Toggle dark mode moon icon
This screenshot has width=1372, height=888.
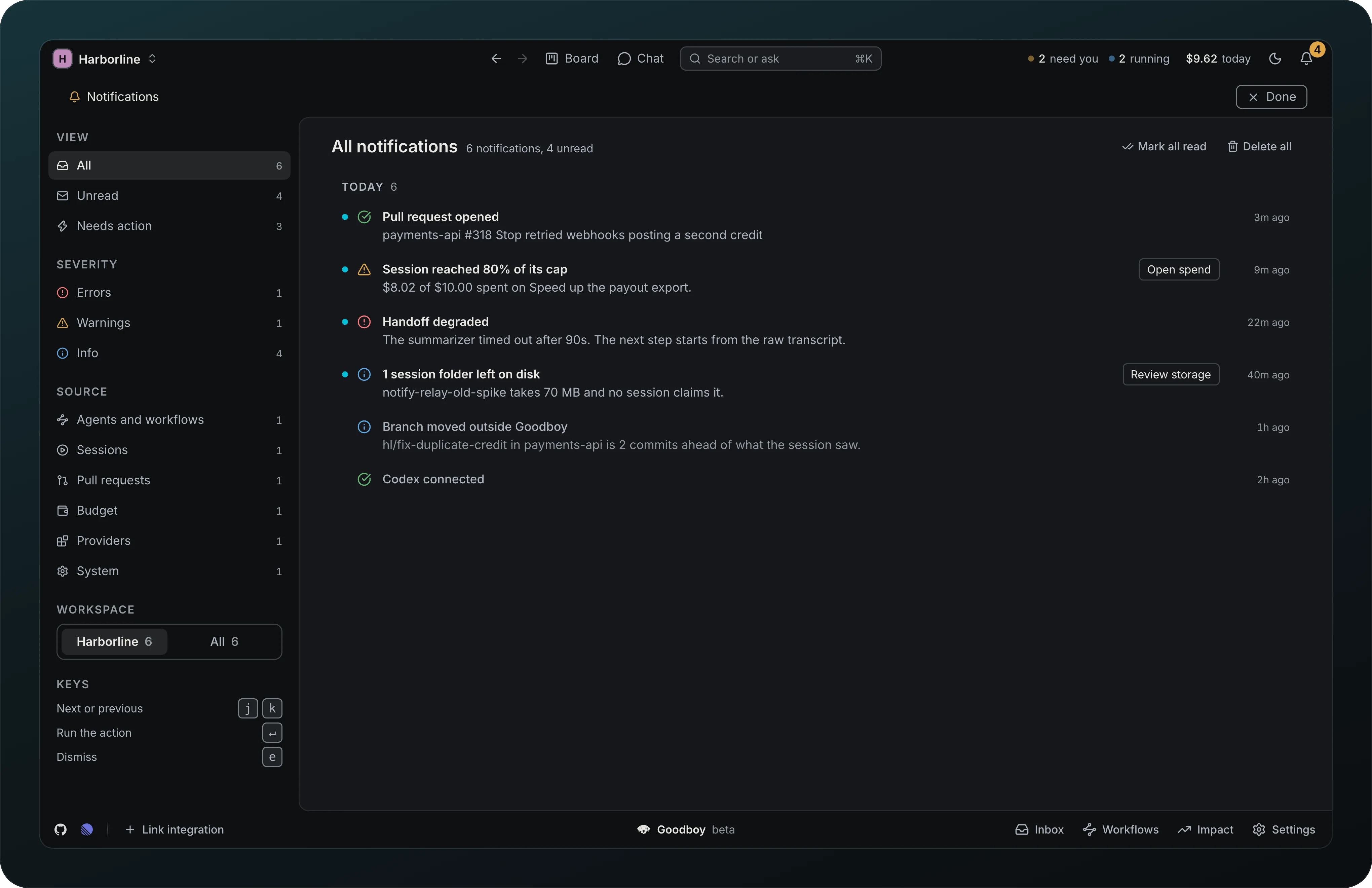1275,59
